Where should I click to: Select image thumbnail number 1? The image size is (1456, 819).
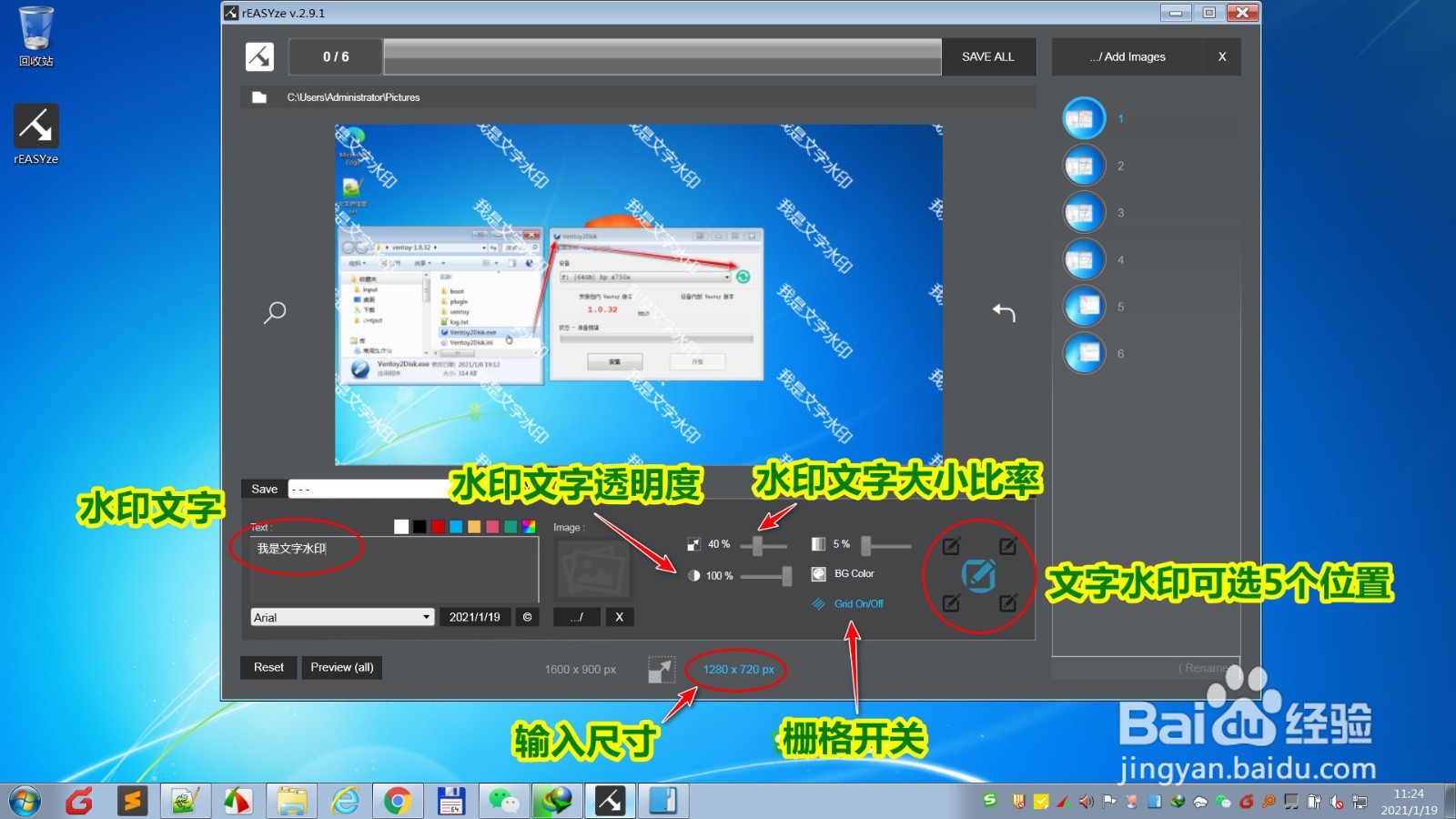pos(1084,118)
